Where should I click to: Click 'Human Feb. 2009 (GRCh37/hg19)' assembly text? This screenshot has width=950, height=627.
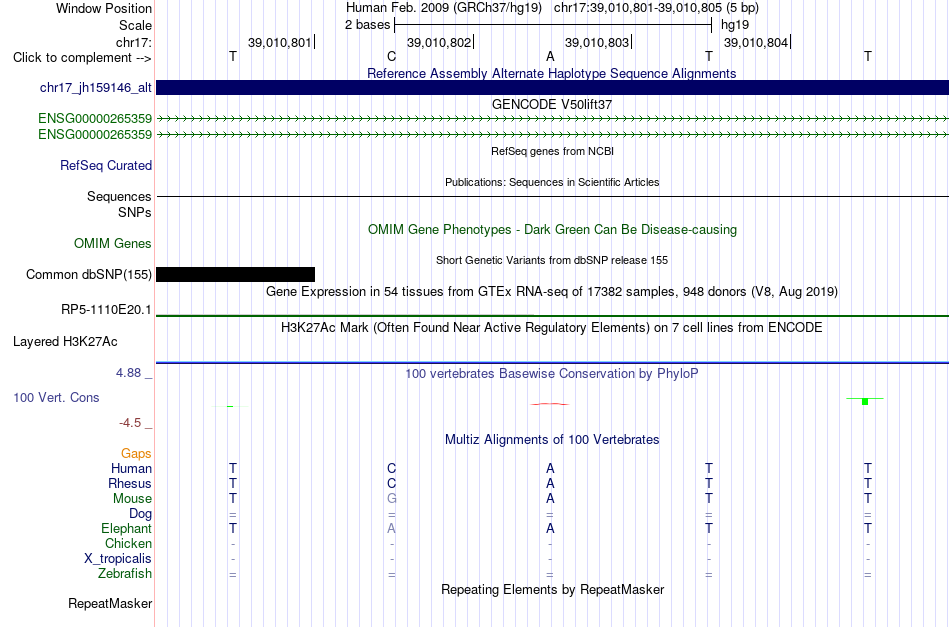[443, 8]
